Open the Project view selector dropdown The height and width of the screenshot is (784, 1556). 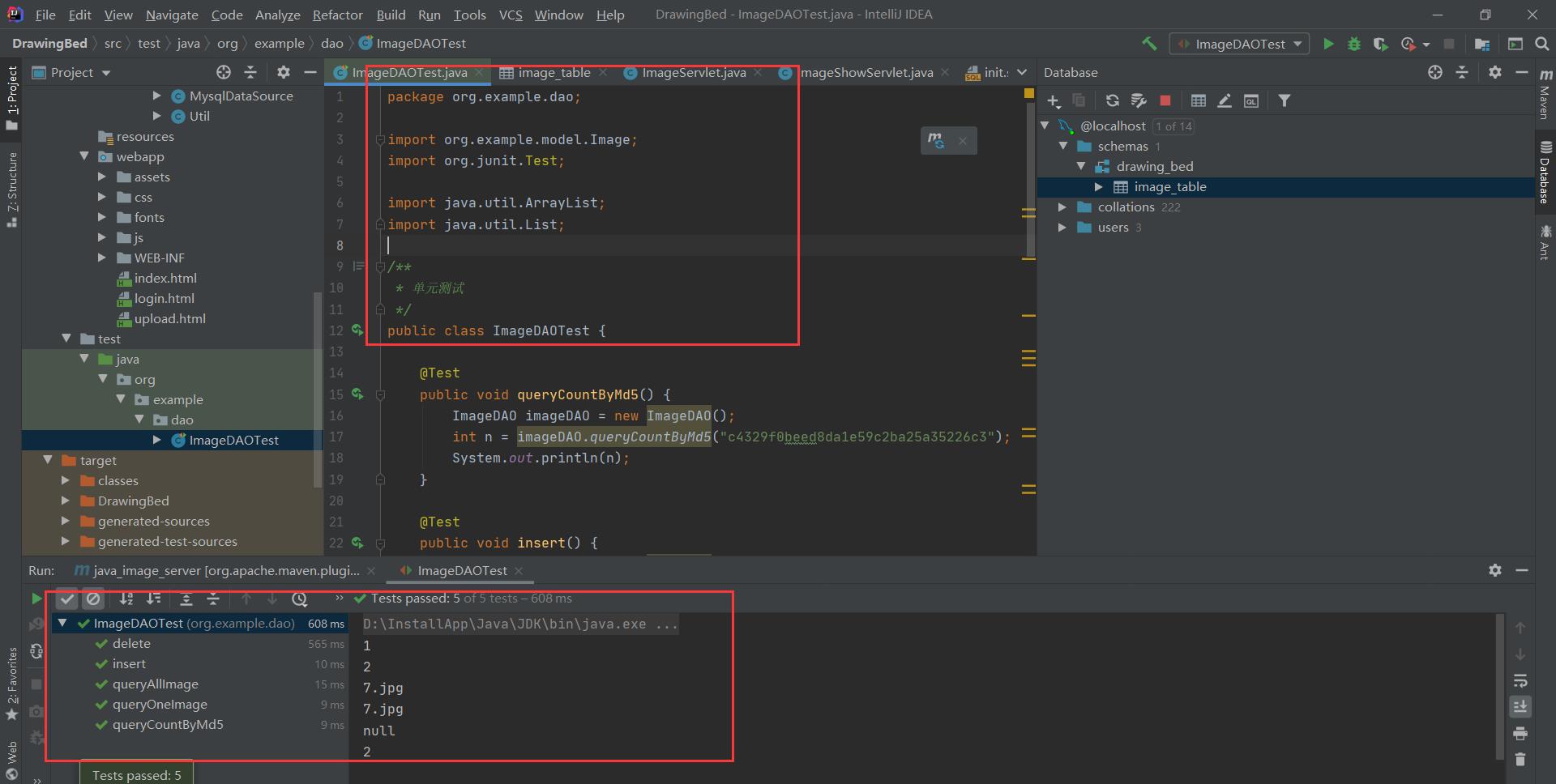coord(71,72)
